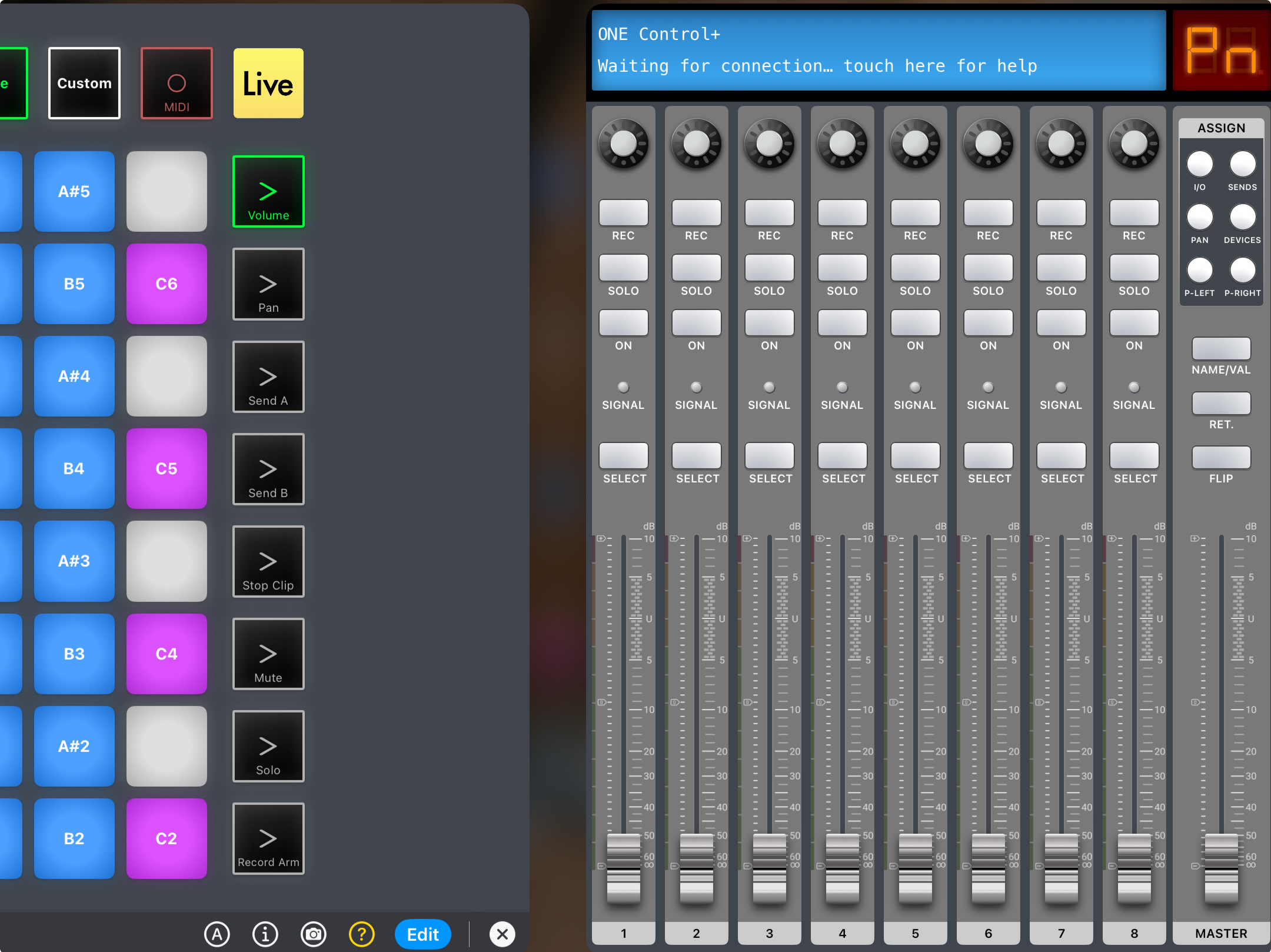Click the MASTER fader handle
Image resolution: width=1271 pixels, height=952 pixels.
point(1222,868)
